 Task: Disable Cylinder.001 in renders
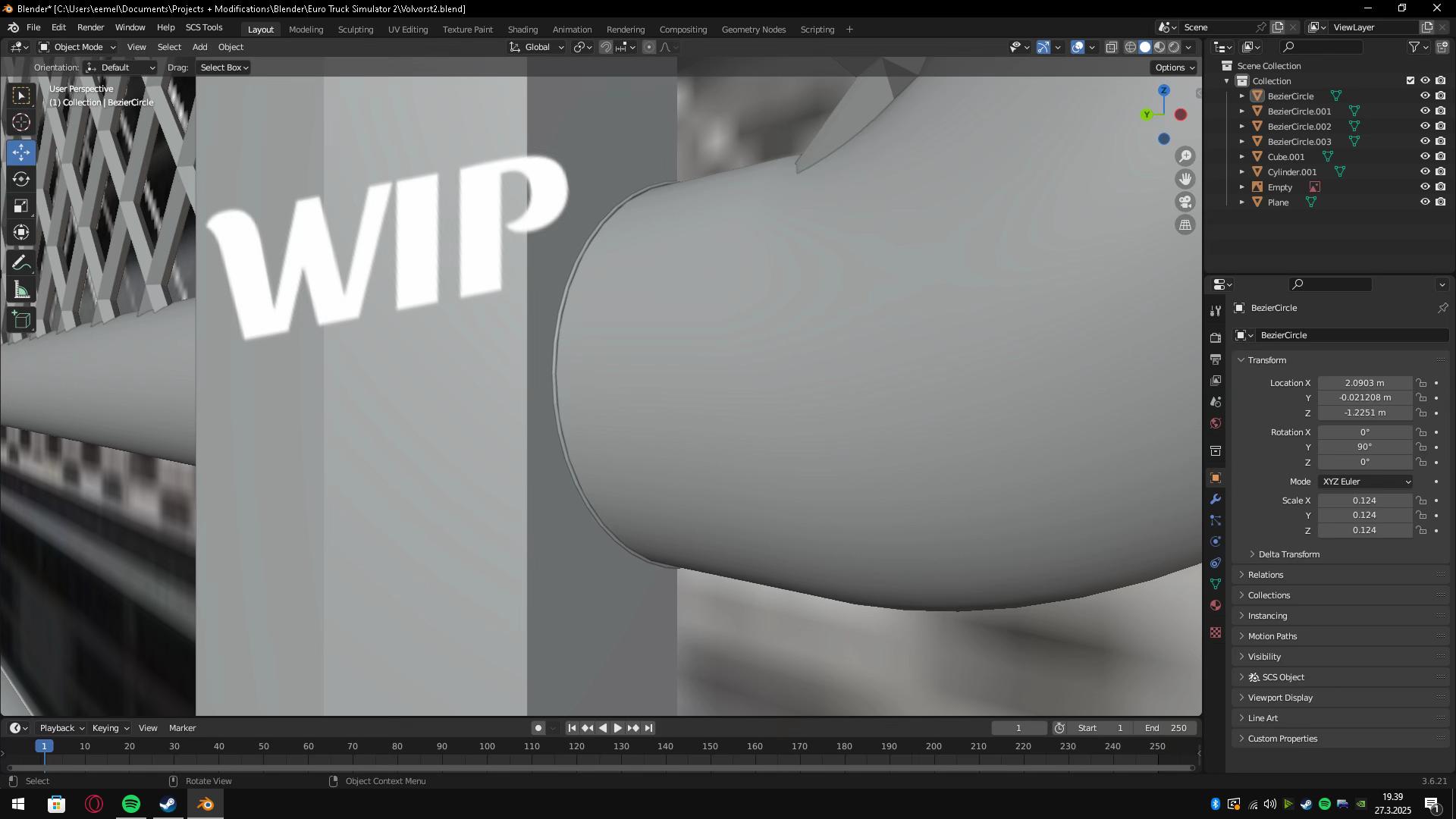pos(1440,171)
